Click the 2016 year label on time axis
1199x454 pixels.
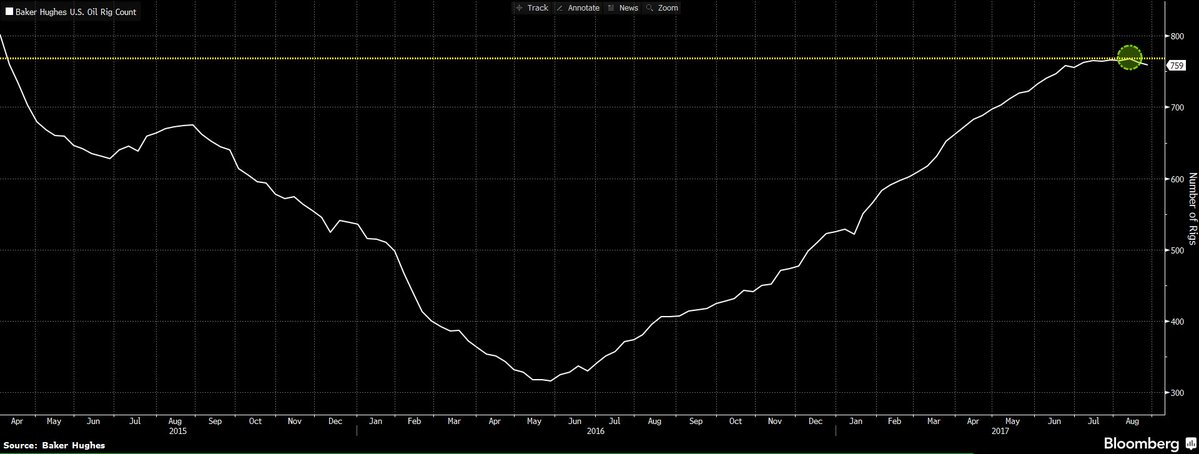tap(594, 431)
